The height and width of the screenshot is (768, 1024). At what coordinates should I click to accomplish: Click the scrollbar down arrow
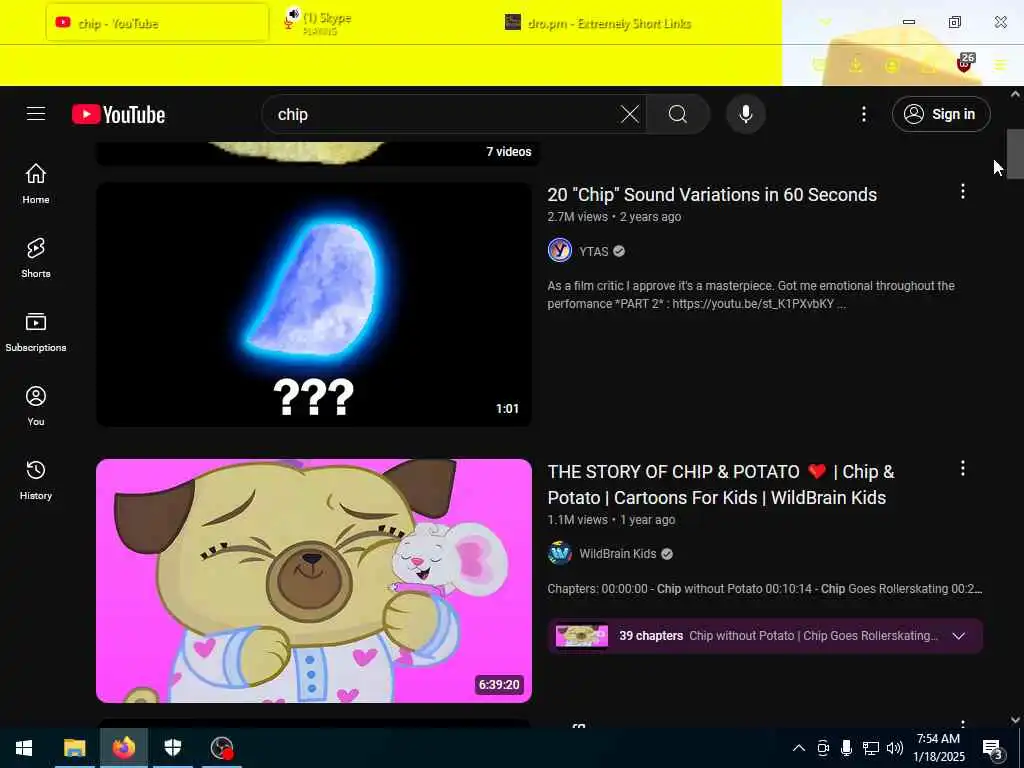click(1015, 720)
